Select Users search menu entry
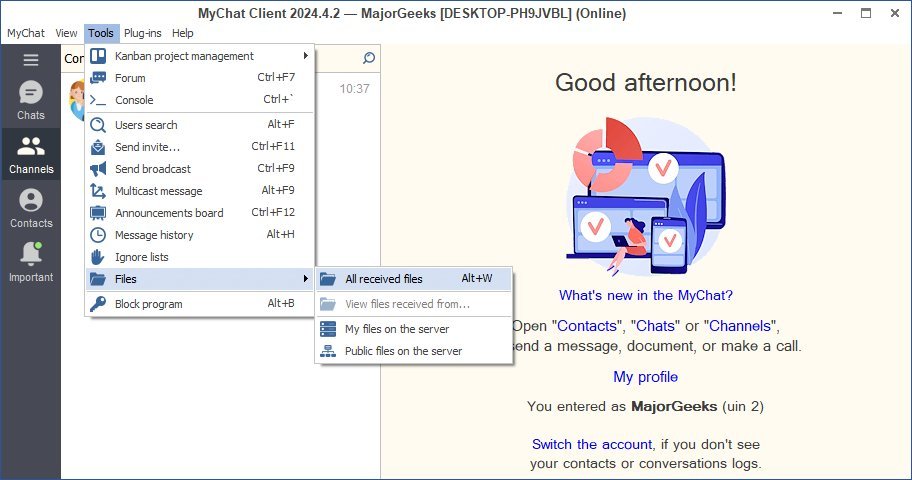 click(x=200, y=125)
